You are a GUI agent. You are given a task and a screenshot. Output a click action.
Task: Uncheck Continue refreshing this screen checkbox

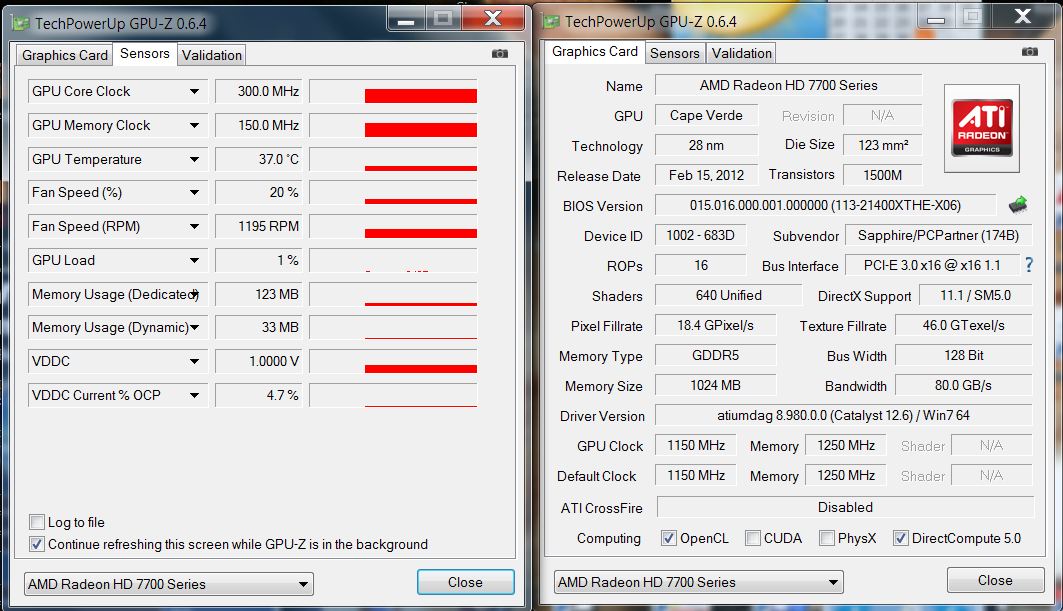click(x=37, y=544)
